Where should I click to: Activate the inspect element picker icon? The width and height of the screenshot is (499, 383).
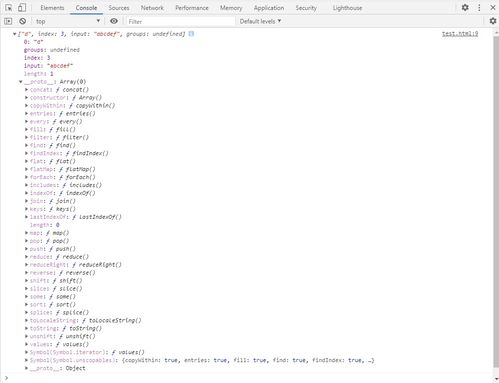pos(9,8)
